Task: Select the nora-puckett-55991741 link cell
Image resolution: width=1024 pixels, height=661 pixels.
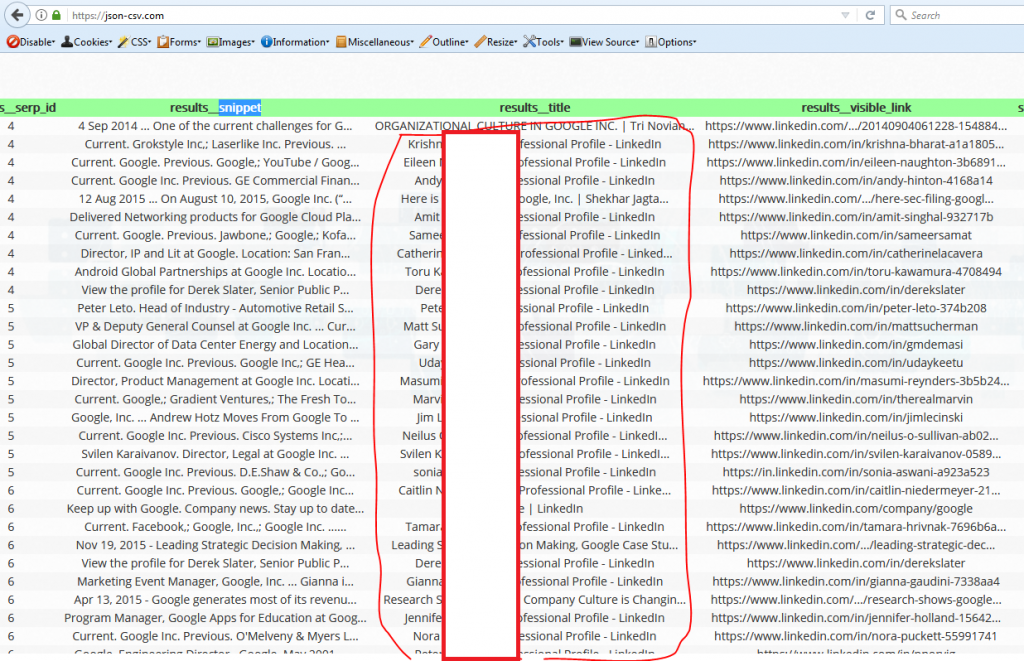Action: click(x=856, y=638)
